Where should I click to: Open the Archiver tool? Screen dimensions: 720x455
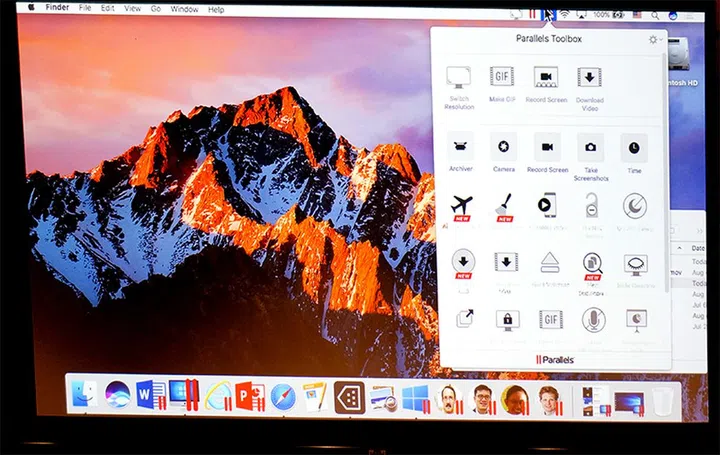point(461,152)
